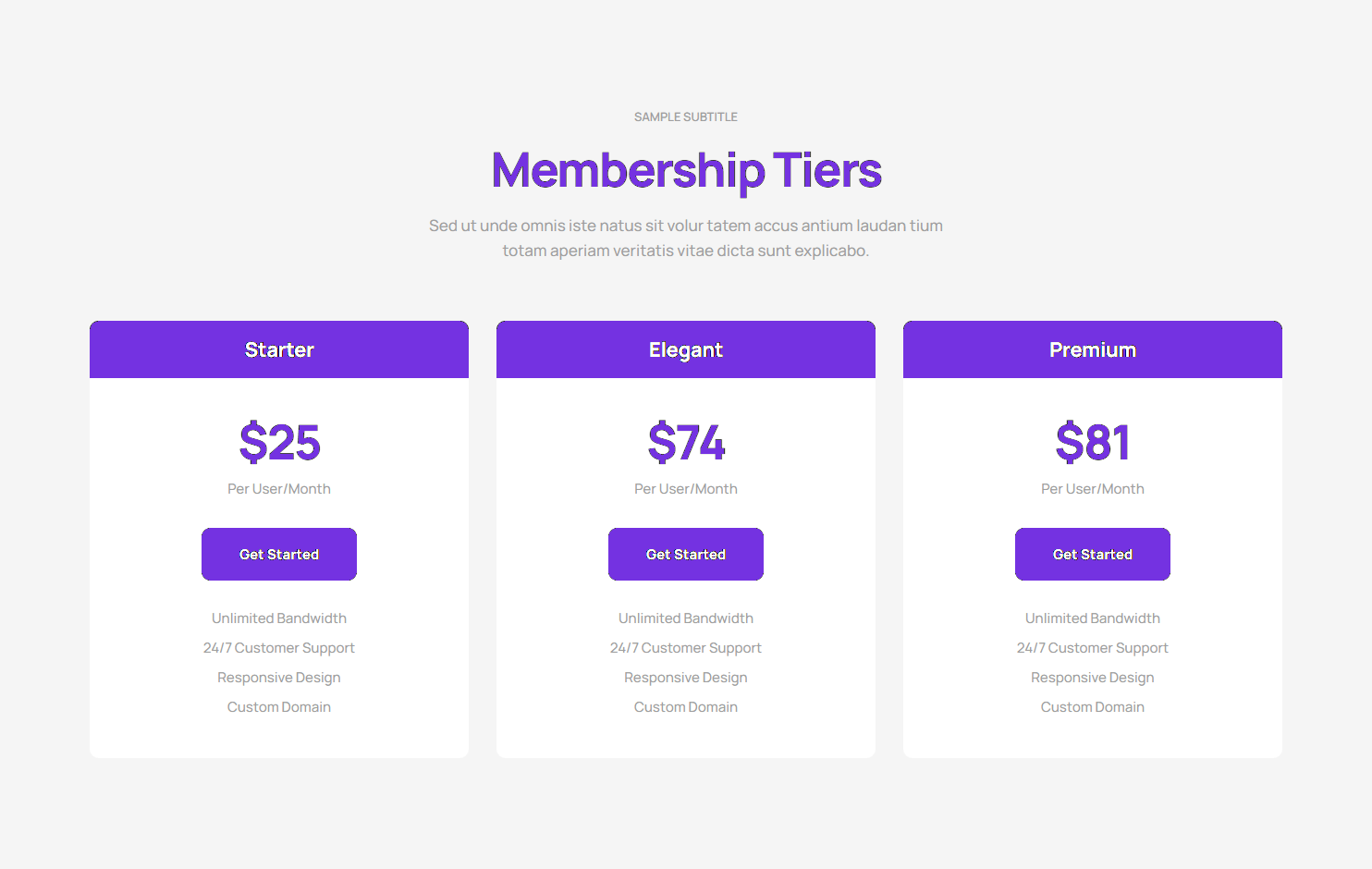Click the Membership Tiers heading
1372x869 pixels.
click(686, 171)
